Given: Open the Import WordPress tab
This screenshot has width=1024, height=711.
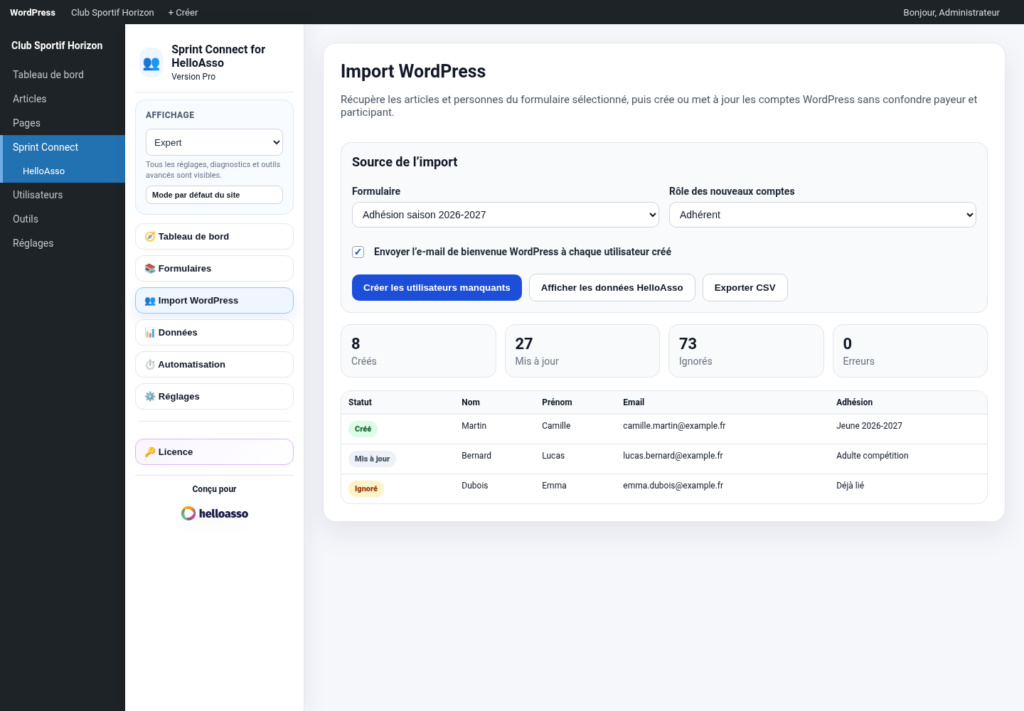Looking at the screenshot, I should click(214, 300).
